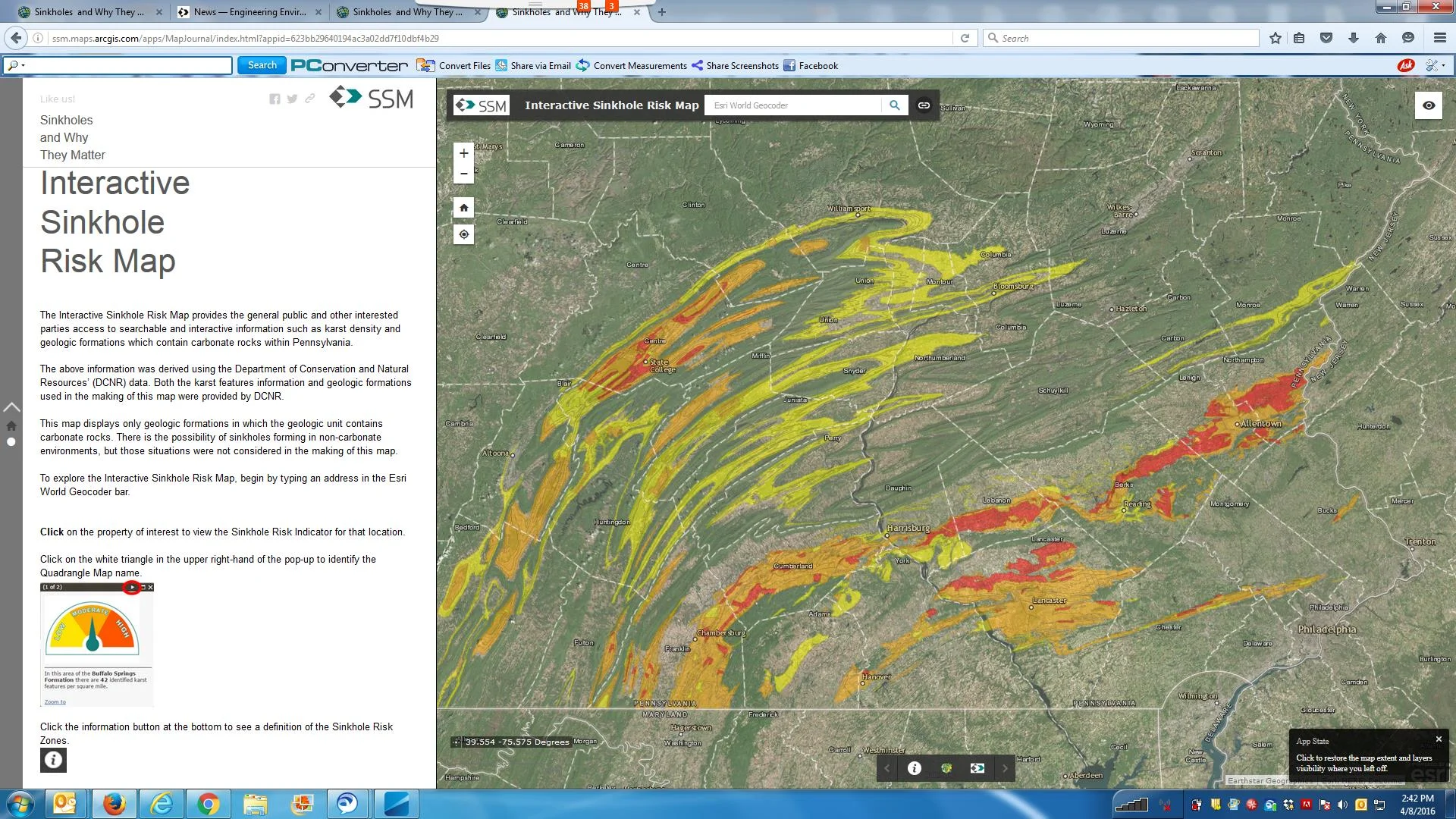Click the blue Search button in toolbar

262,65
